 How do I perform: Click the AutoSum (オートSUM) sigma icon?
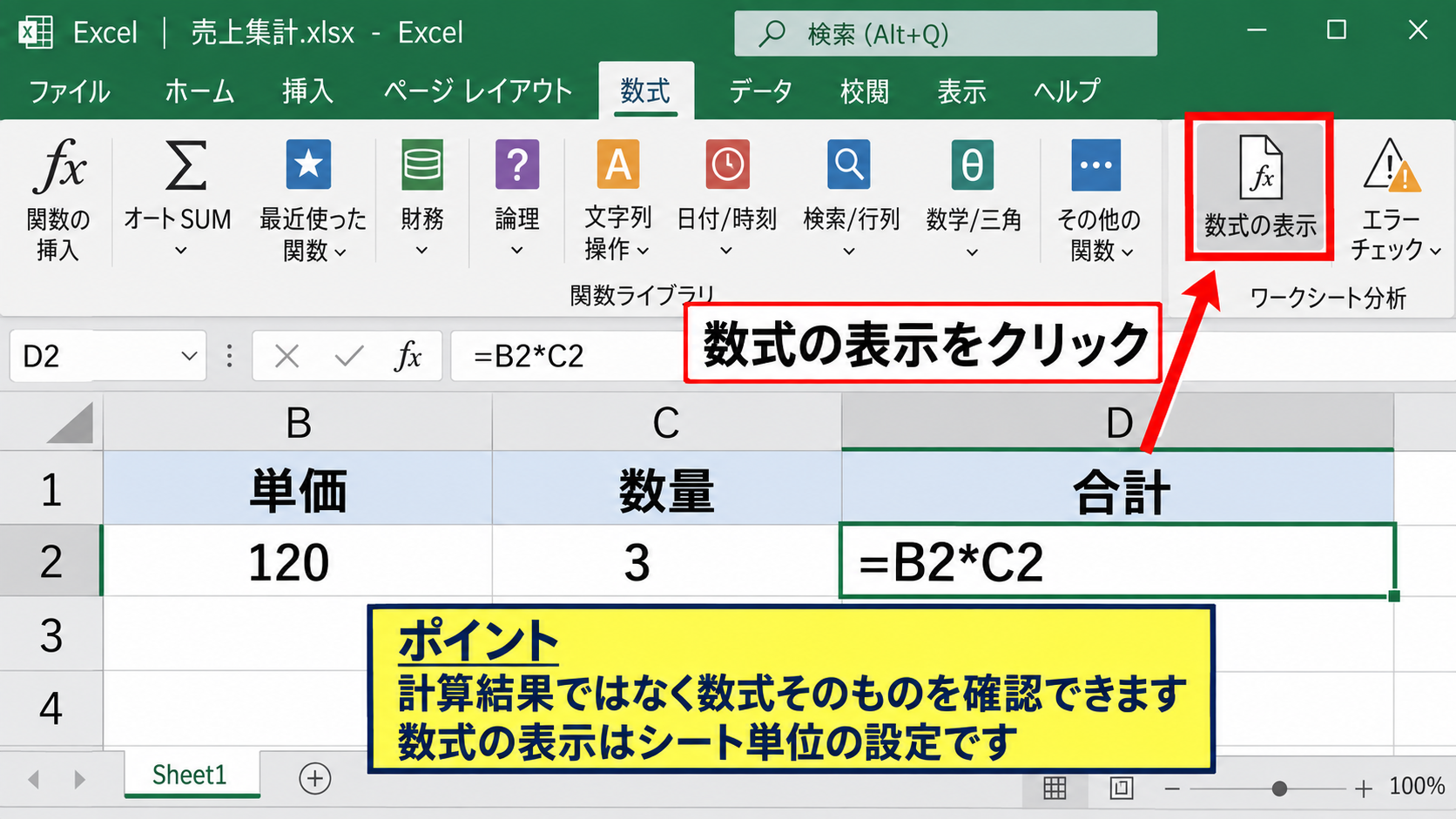click(x=185, y=165)
